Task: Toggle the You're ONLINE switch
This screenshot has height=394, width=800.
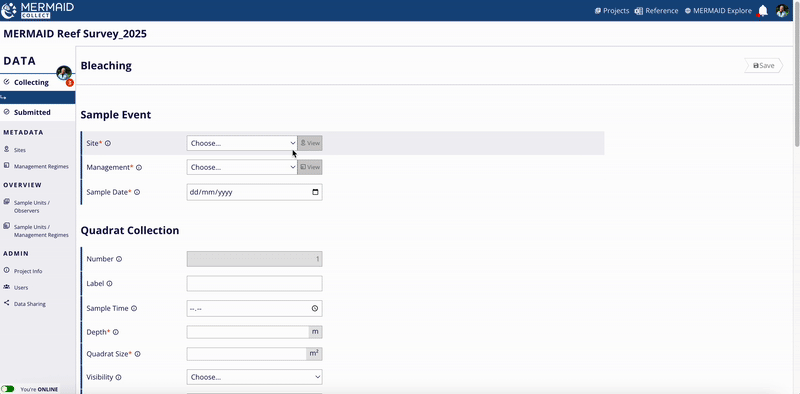Action: [x=8, y=389]
